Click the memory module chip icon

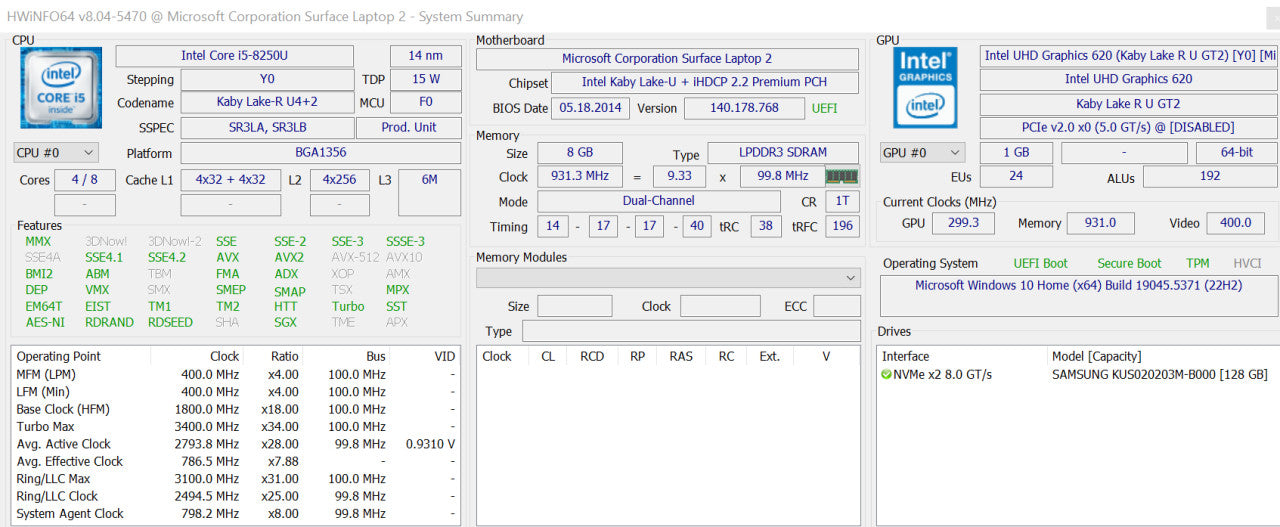tap(842, 176)
